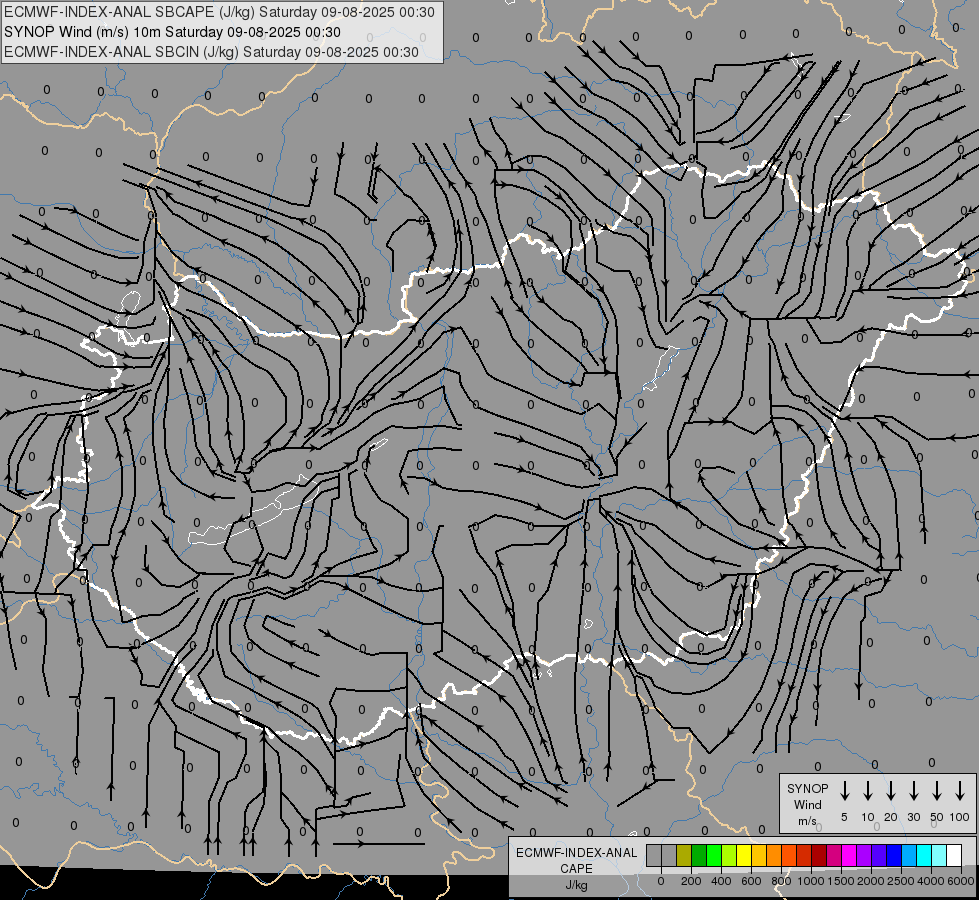
Task: Click the '30' speed label in the wind legend
Action: tap(913, 817)
